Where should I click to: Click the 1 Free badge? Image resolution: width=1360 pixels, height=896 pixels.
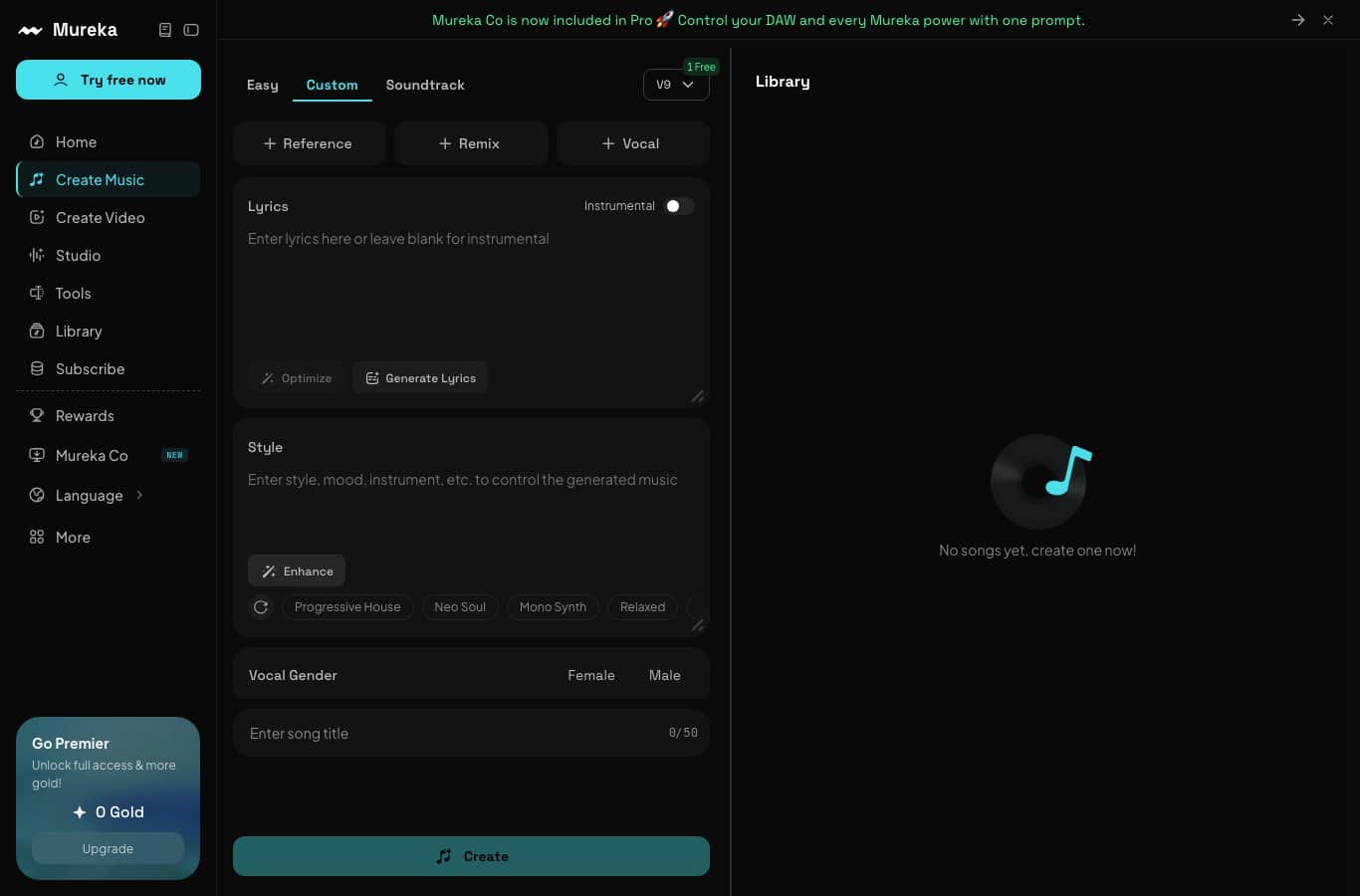pos(701,67)
